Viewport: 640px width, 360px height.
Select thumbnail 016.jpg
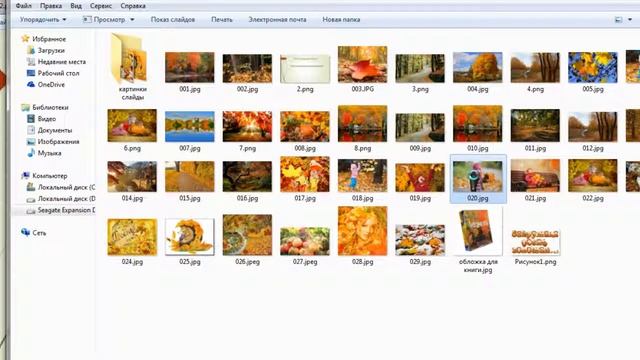click(247, 176)
